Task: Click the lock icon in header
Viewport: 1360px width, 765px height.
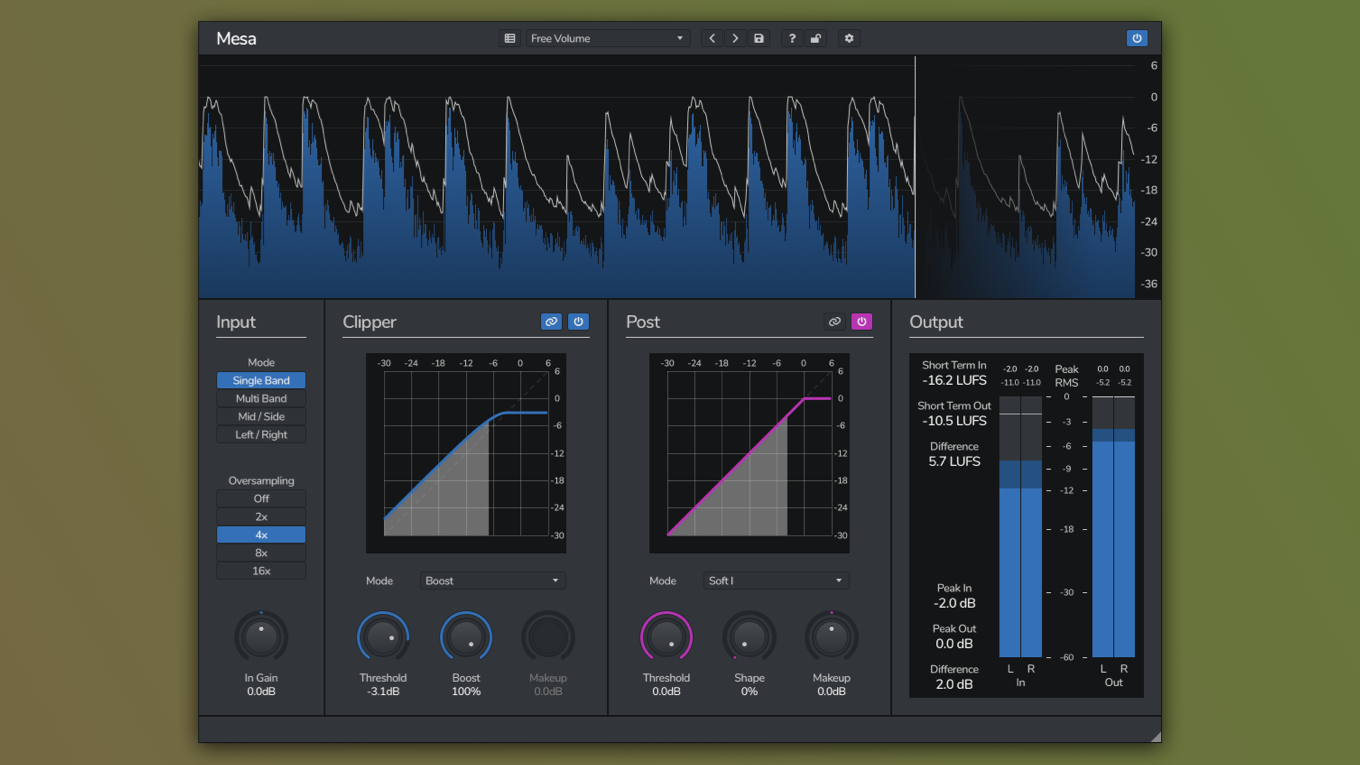Action: click(x=816, y=38)
